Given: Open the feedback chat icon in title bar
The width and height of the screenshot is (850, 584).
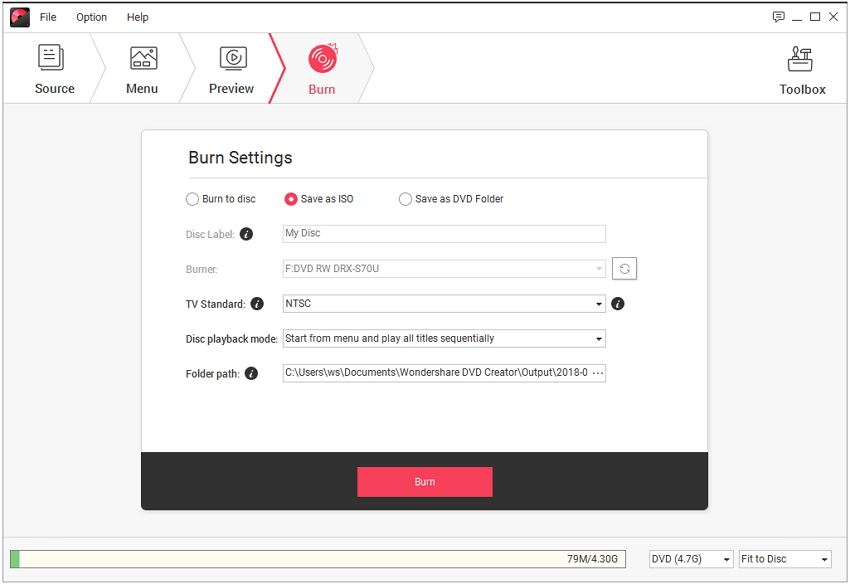Looking at the screenshot, I should 779,17.
